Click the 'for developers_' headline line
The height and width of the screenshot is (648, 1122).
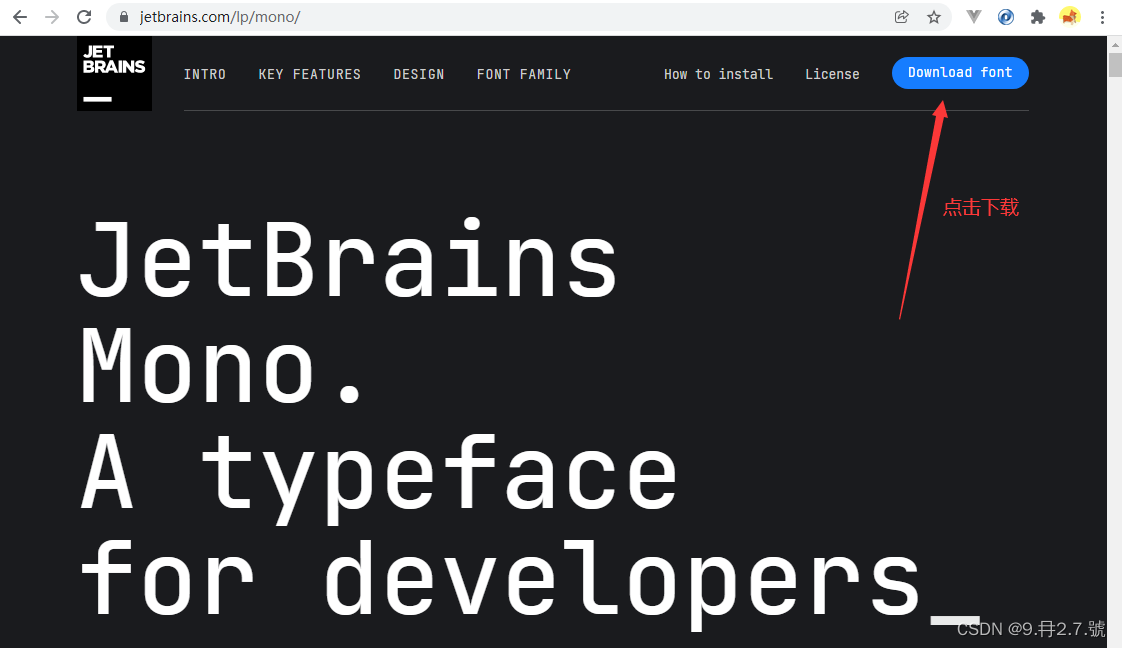point(530,583)
